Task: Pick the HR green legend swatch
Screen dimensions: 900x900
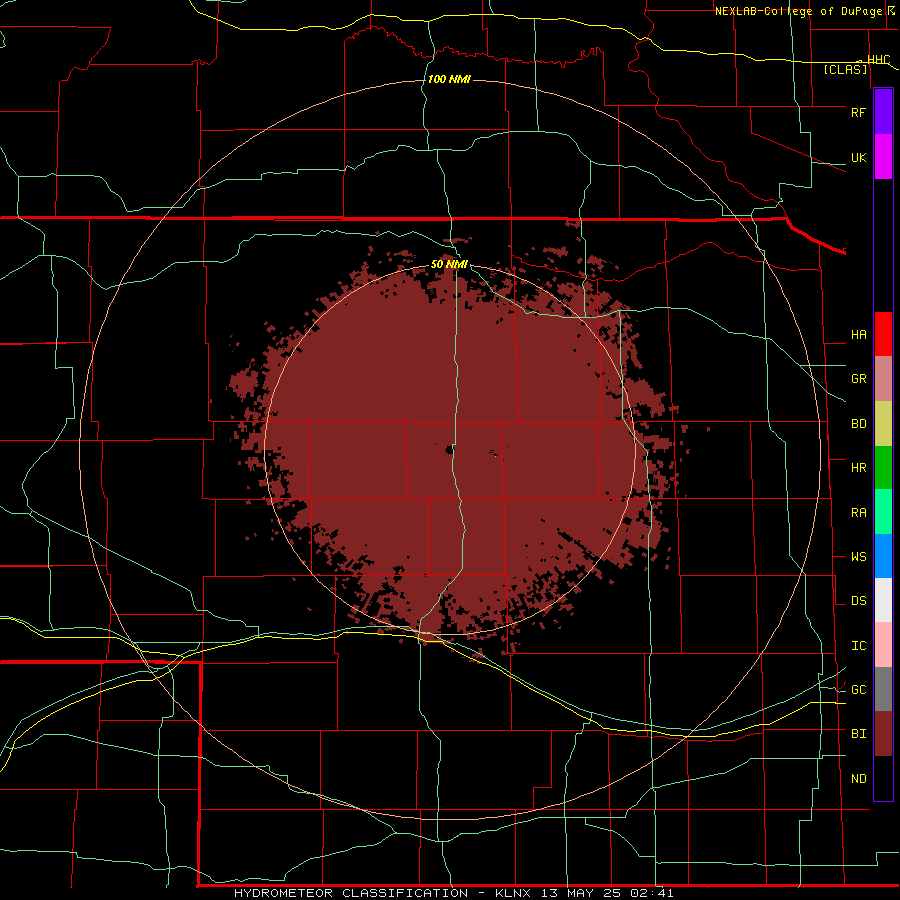Action: click(x=883, y=468)
